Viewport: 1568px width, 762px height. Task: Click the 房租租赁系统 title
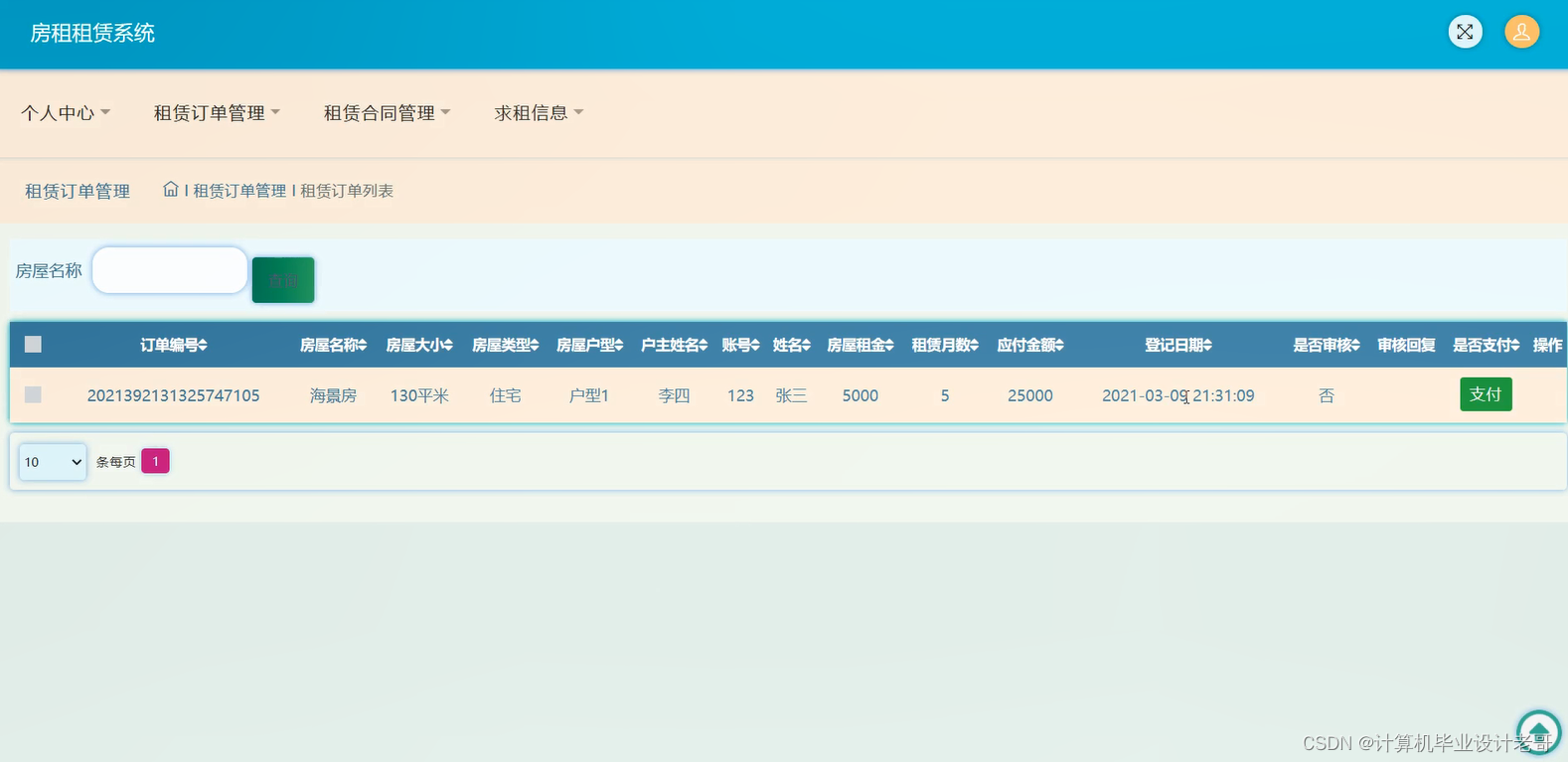click(x=92, y=33)
